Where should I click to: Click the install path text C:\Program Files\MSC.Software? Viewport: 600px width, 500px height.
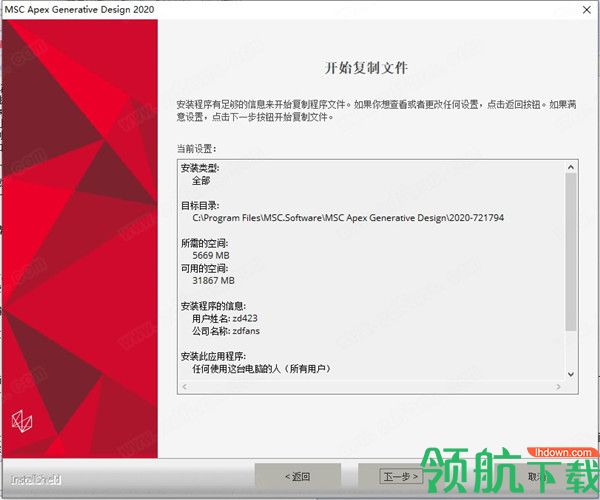[348, 218]
